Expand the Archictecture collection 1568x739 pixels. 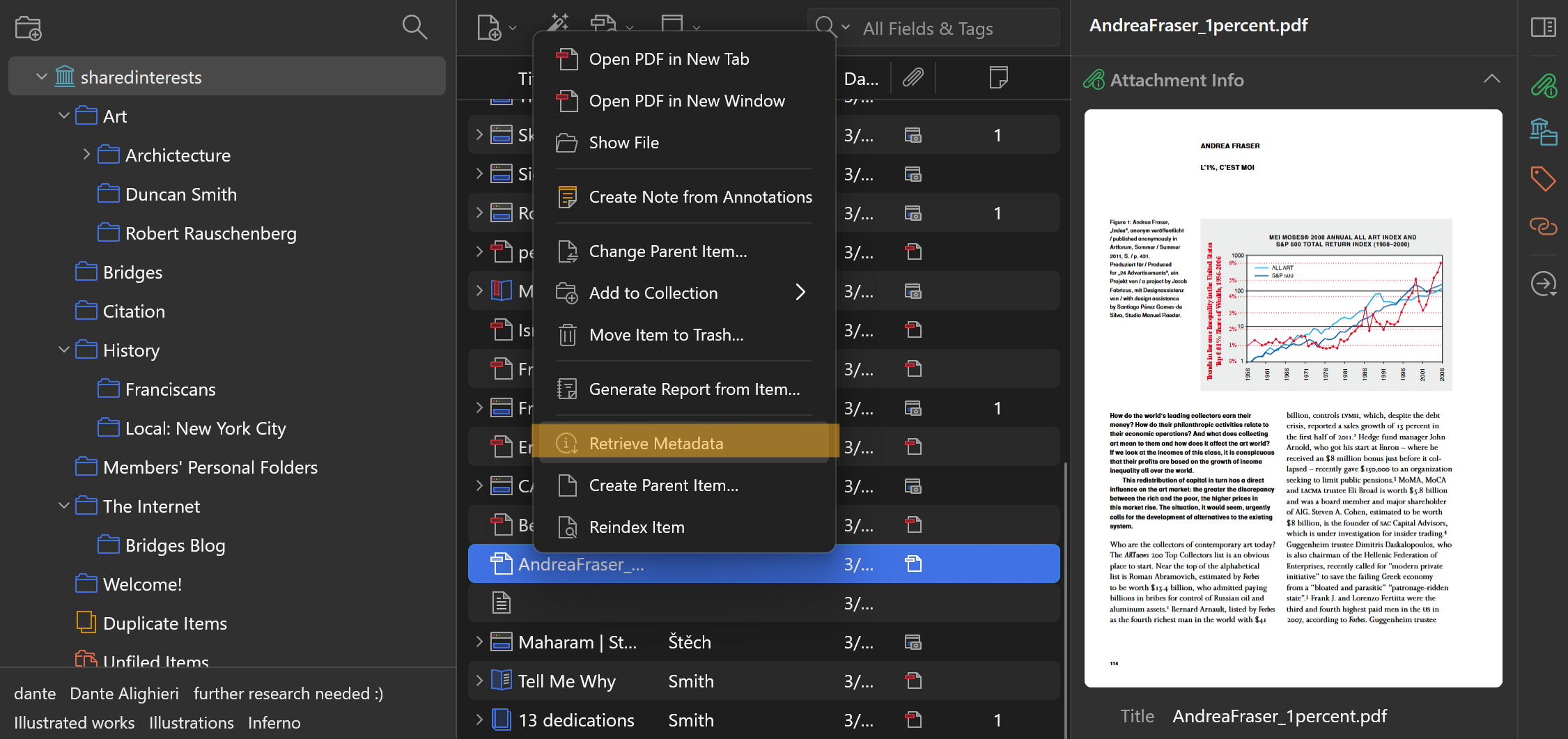[86, 155]
